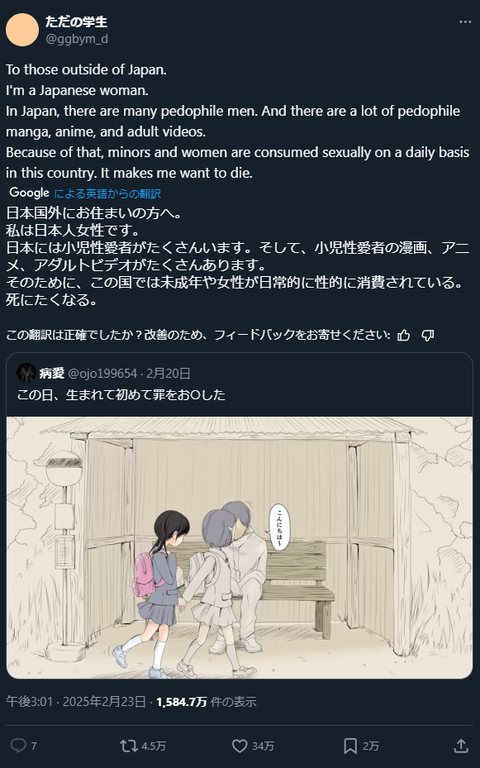Click the repost arrows icon
This screenshot has height=768, width=480.
tap(129, 745)
